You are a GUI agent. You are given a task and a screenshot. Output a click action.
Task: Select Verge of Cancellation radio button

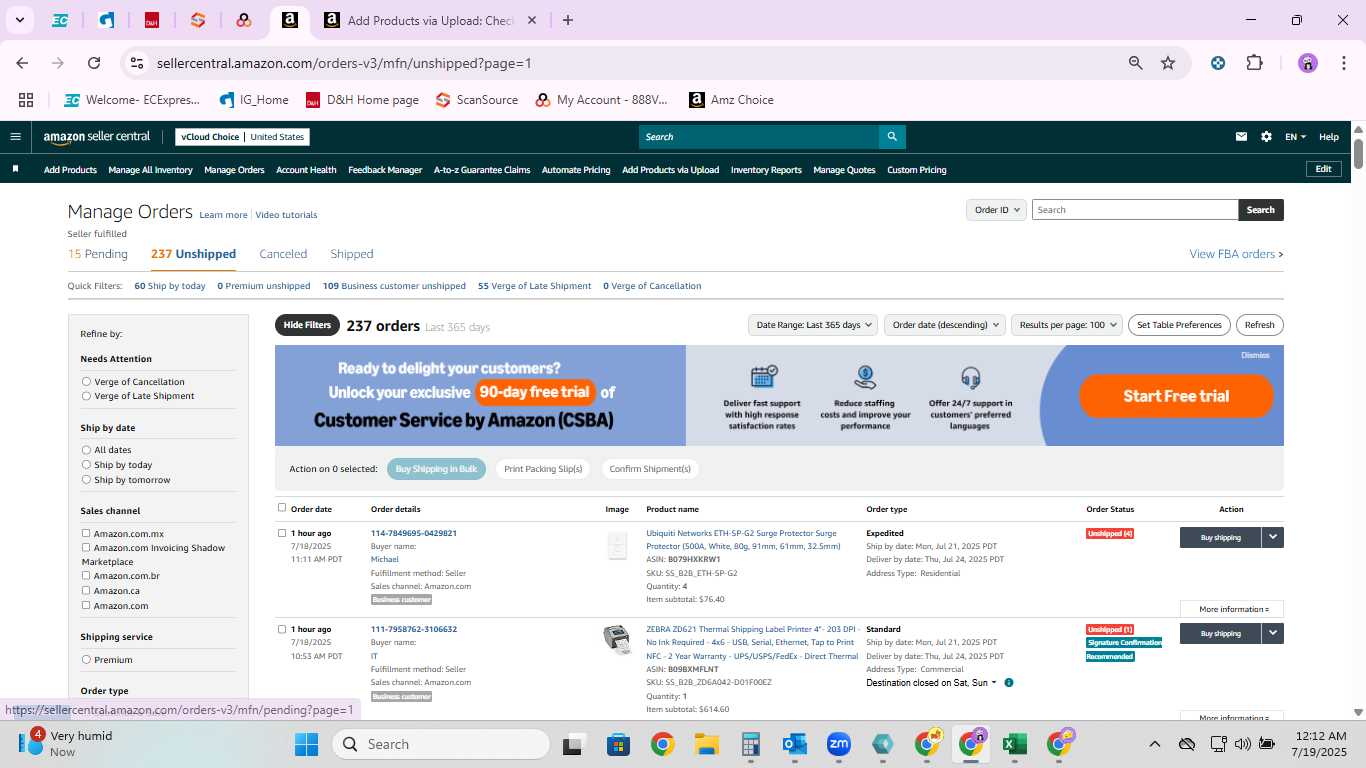(86, 382)
